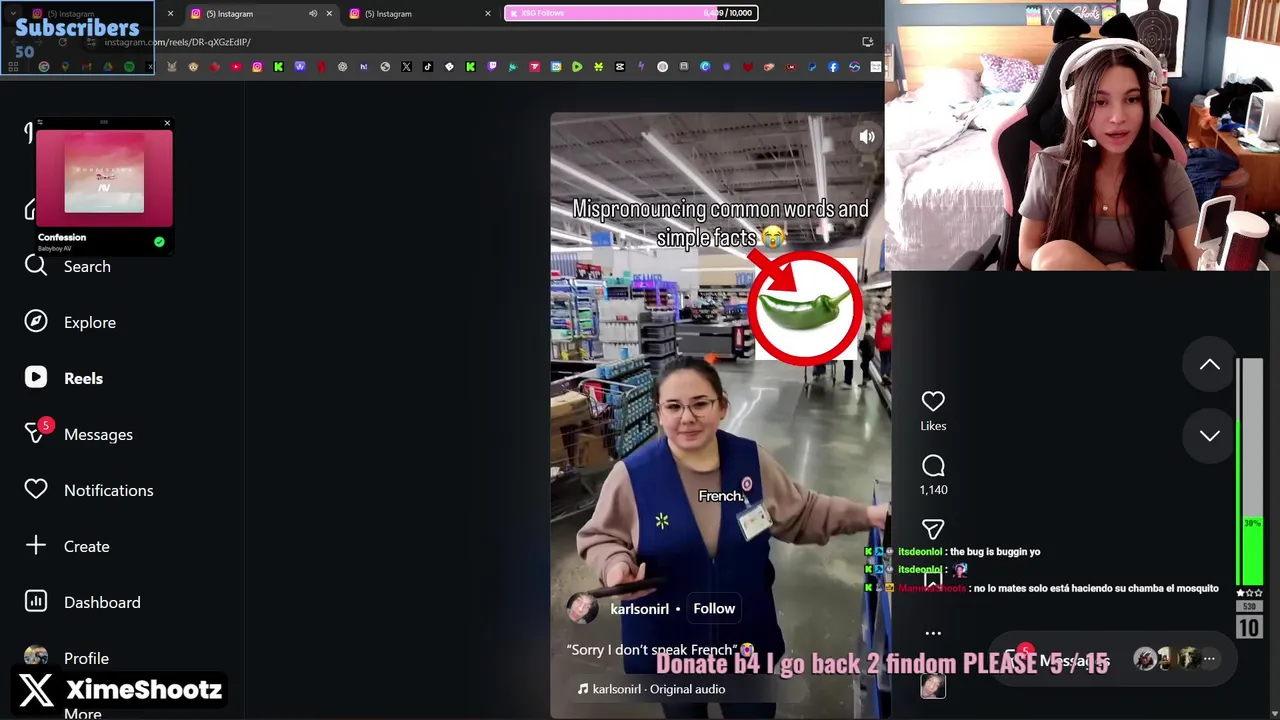Open the ChatGPT bookmark

(343, 67)
